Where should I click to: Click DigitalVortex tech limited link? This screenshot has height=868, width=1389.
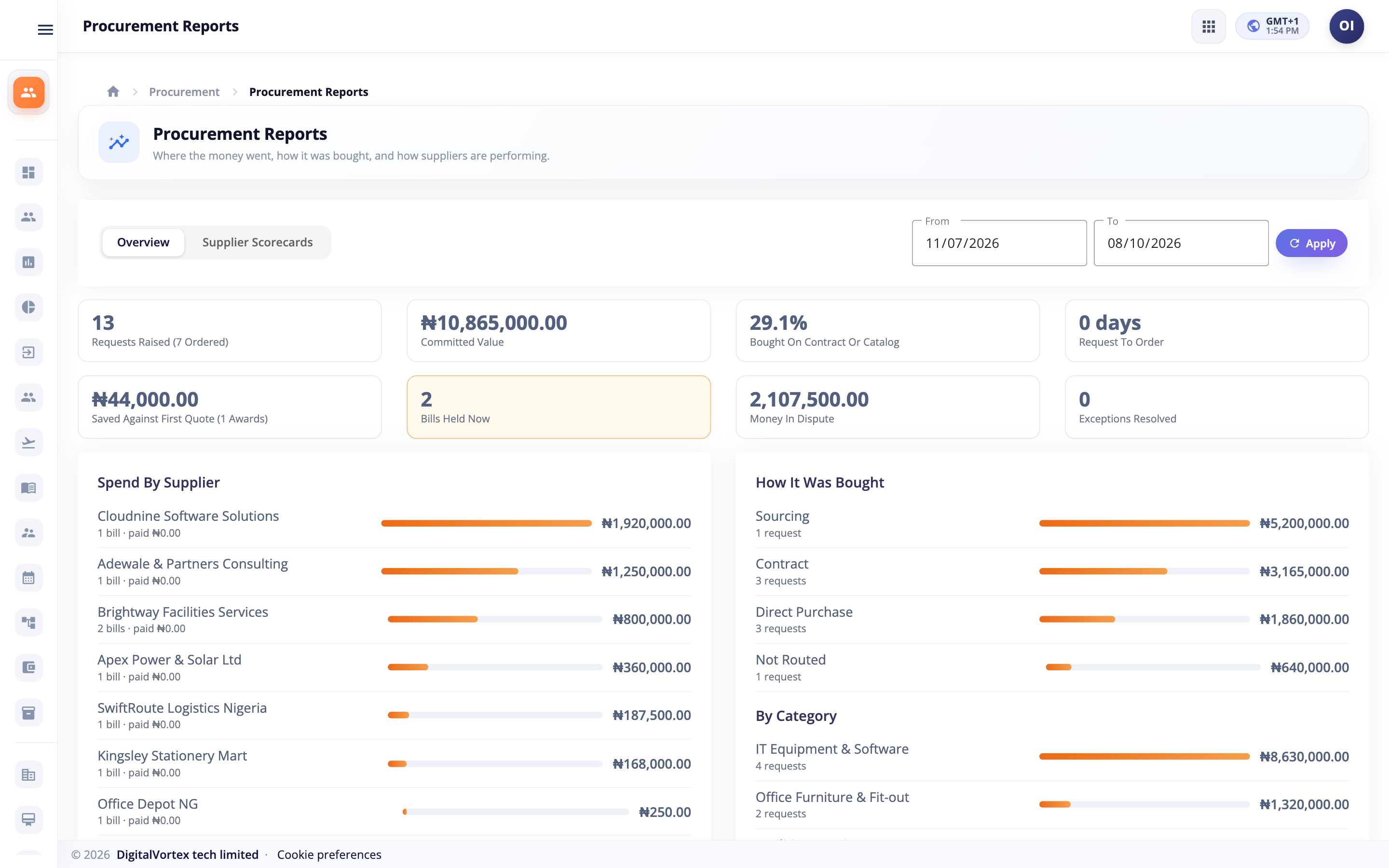pyautogui.click(x=188, y=854)
